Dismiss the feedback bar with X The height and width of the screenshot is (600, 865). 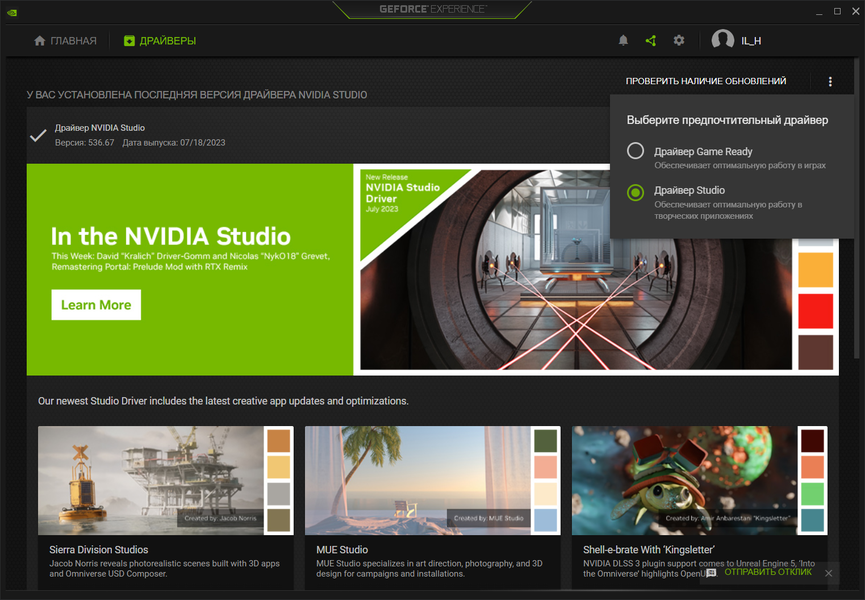(x=829, y=573)
